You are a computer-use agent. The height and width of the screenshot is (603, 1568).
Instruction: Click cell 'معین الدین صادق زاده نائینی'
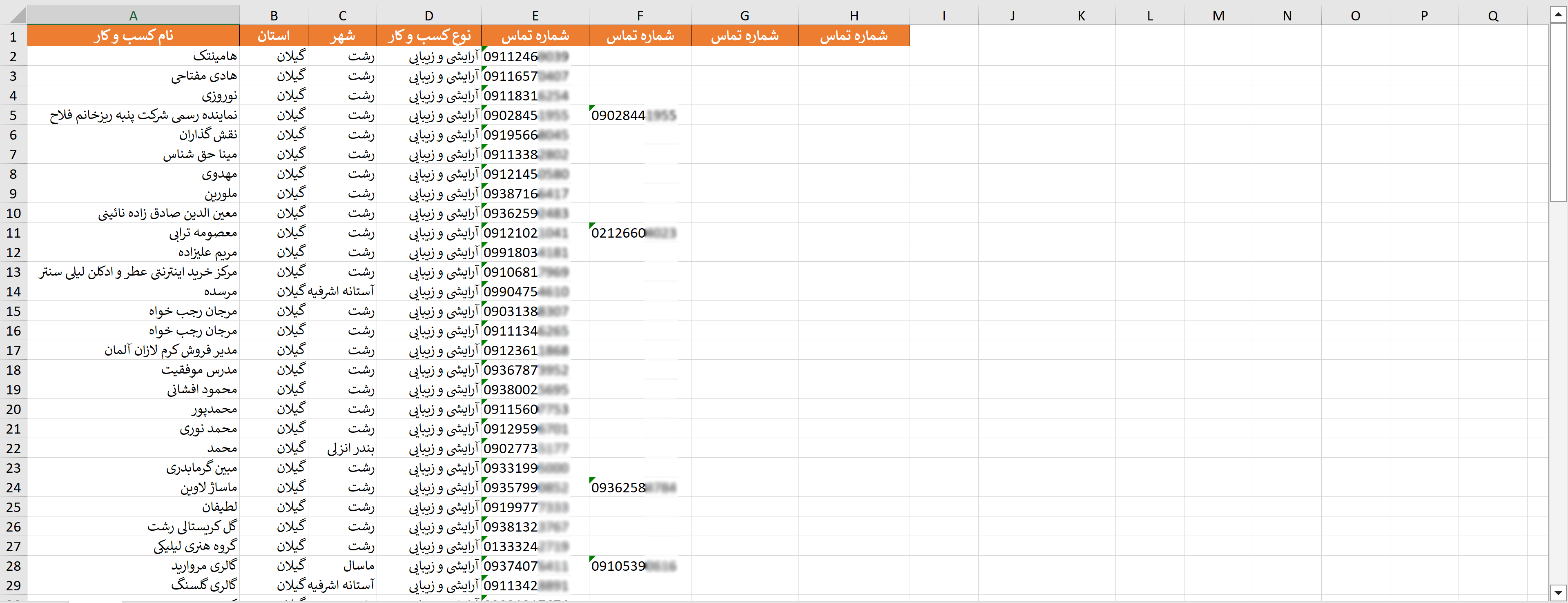(133, 213)
